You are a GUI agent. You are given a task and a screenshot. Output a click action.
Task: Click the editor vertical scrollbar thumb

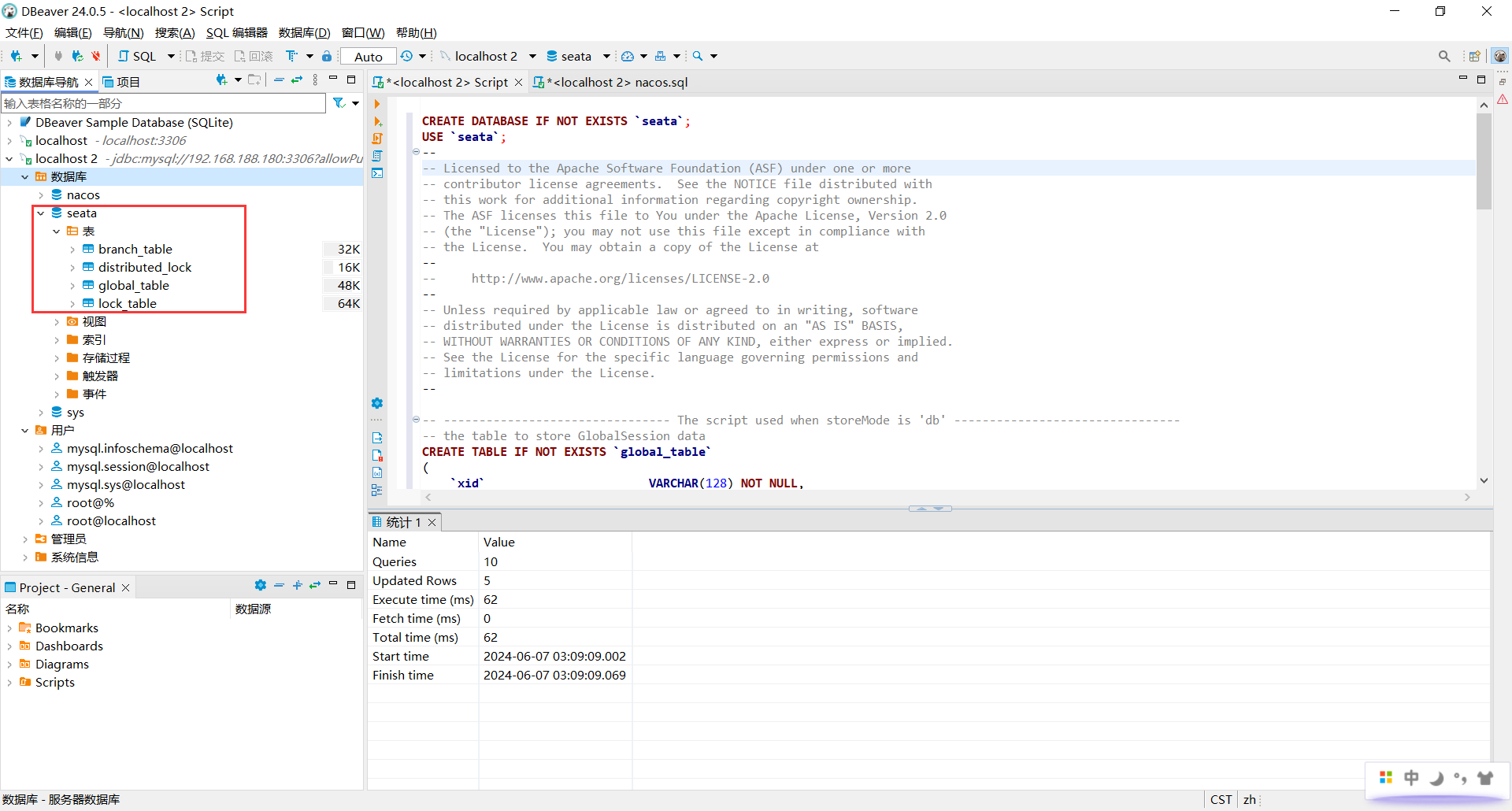coord(1484,161)
